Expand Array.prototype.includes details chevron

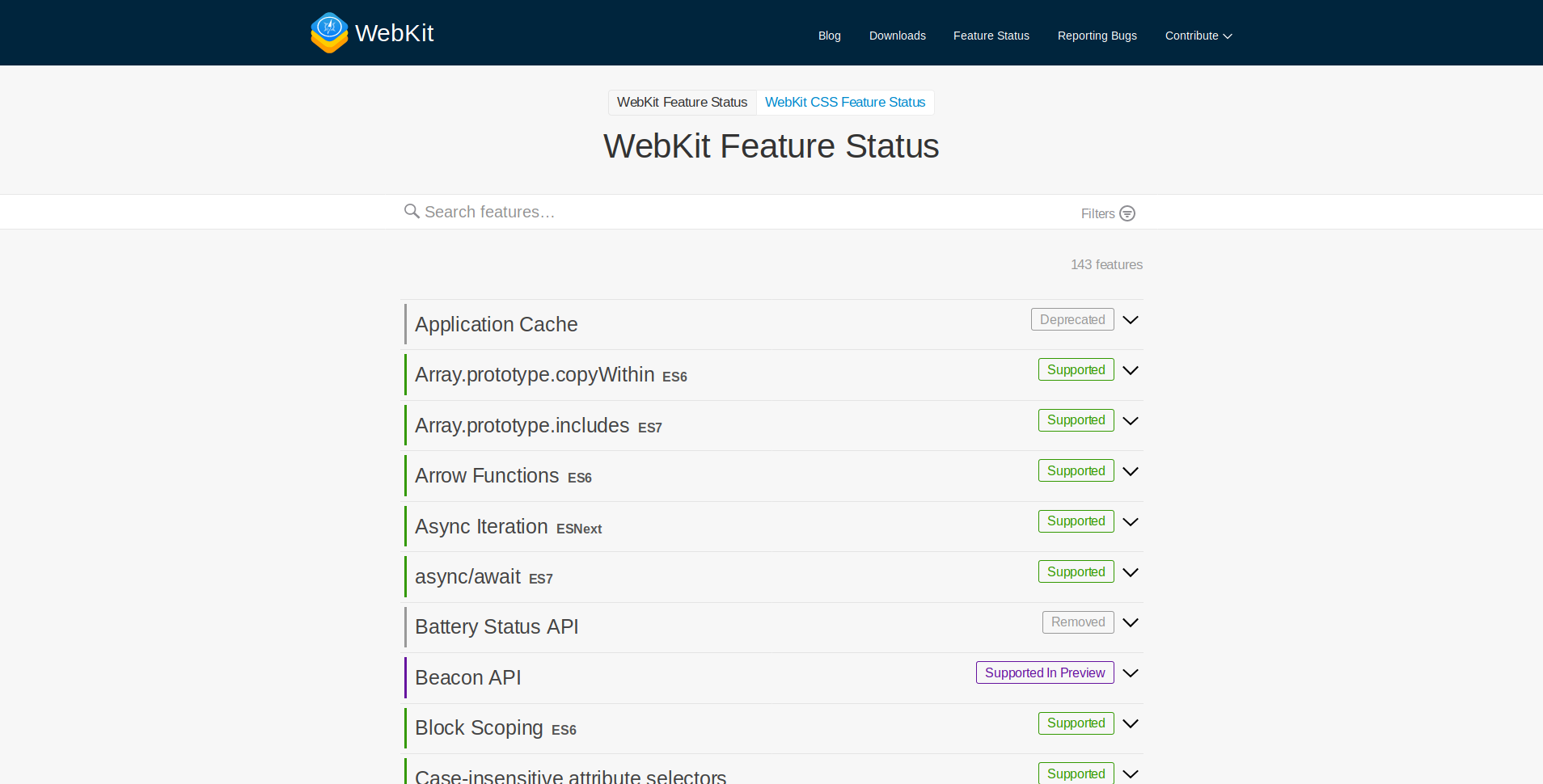coord(1131,420)
